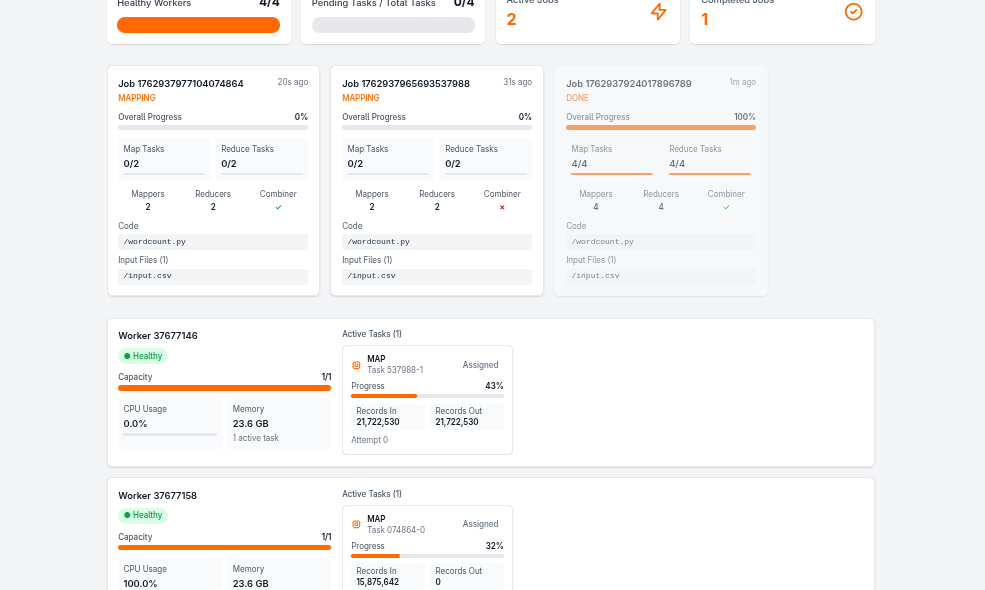Viewport: 985px width, 590px height.
Task: Click the Combiner checkmark on the DONE job
Action: tap(726, 207)
